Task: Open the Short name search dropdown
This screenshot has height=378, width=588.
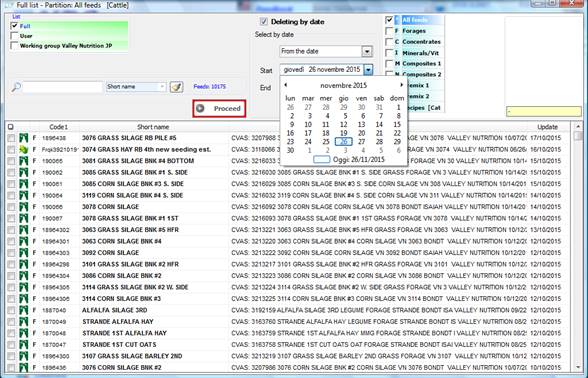Action: 162,87
